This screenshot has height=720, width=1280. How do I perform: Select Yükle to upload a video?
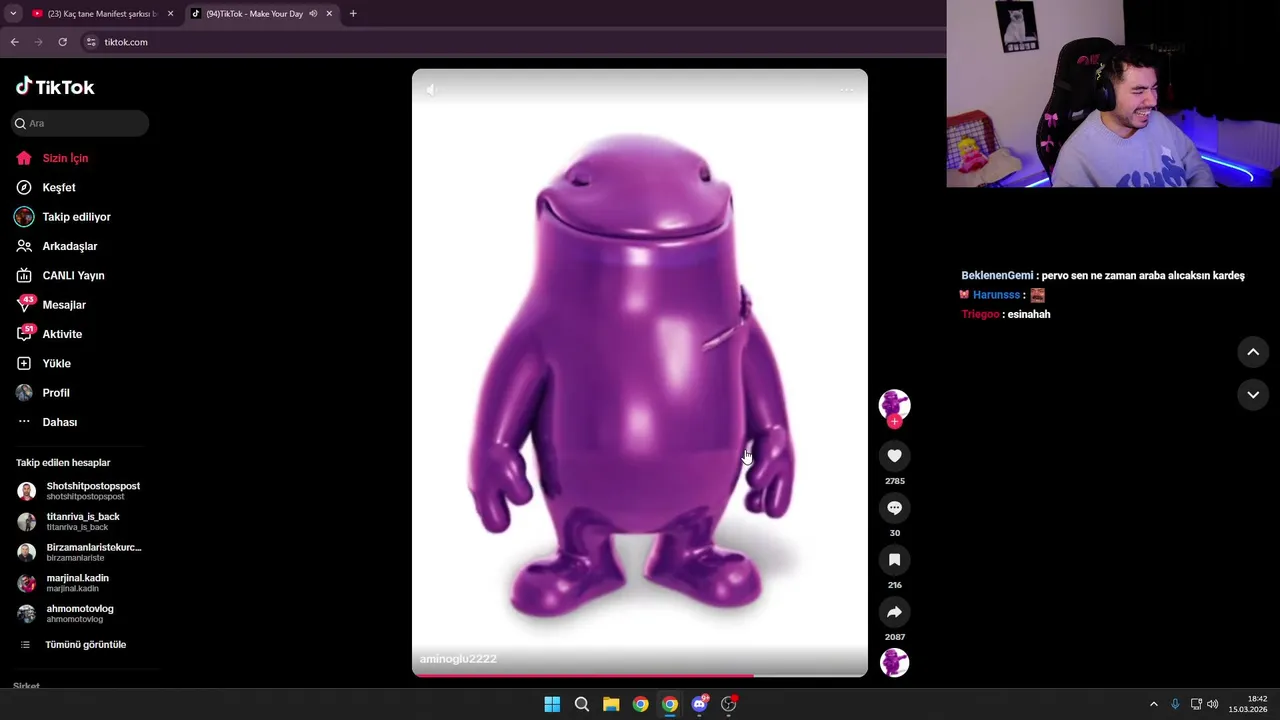[56, 363]
